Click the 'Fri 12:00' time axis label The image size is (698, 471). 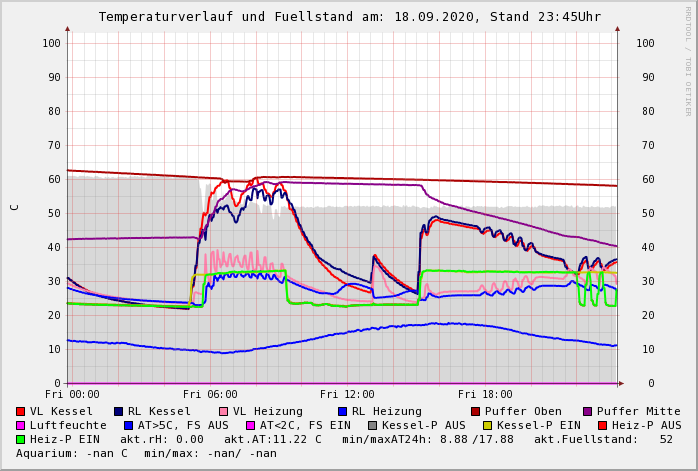coord(347,394)
